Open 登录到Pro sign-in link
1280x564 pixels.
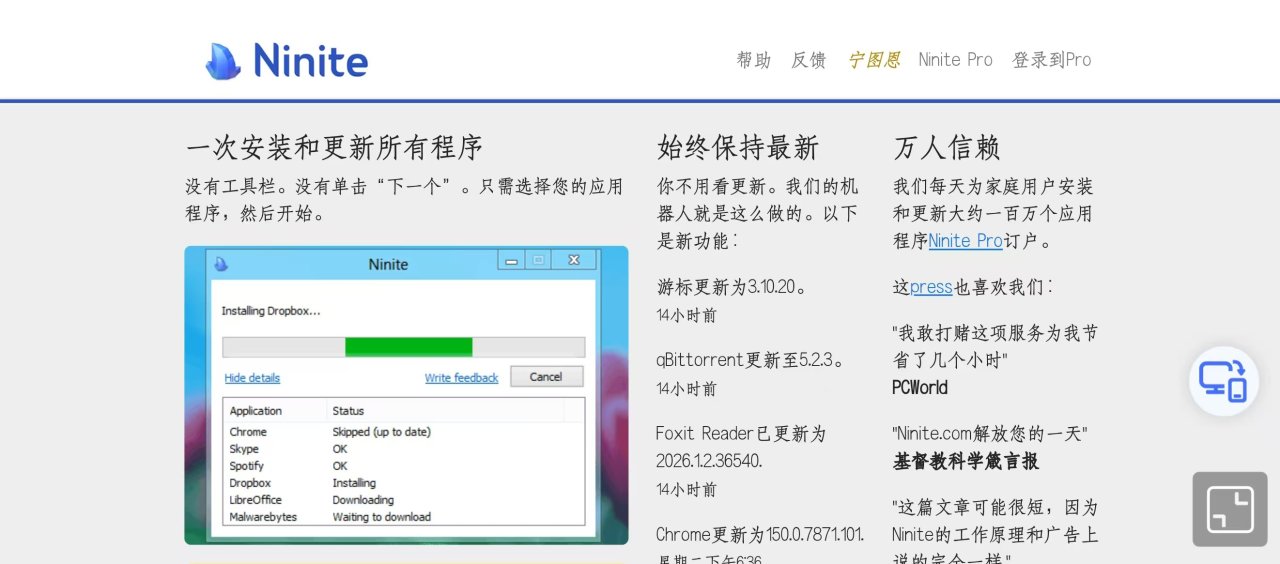coord(1051,60)
